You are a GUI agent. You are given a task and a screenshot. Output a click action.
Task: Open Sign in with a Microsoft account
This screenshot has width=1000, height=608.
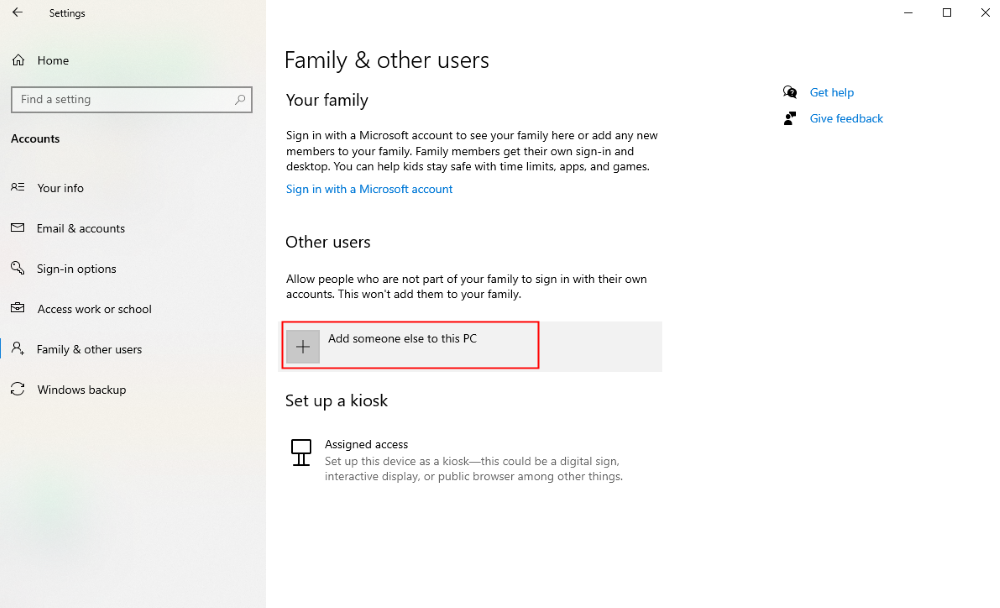pyautogui.click(x=369, y=188)
